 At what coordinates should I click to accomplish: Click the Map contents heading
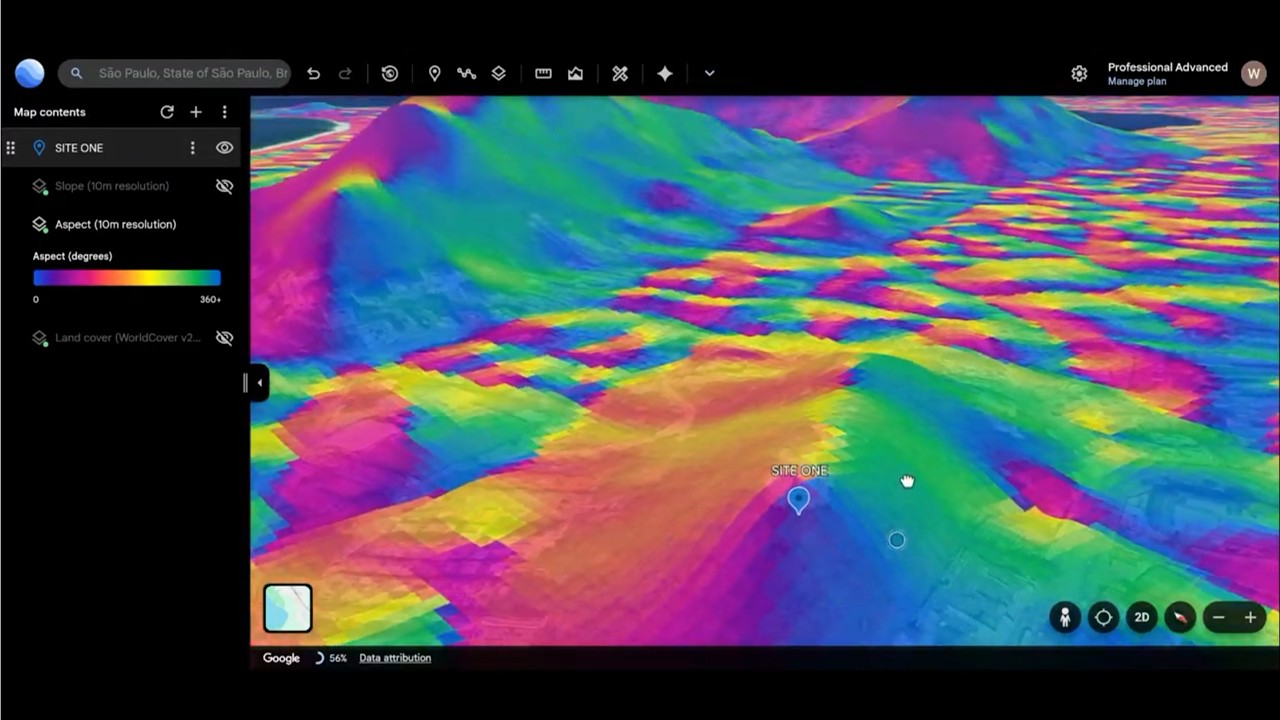pos(50,112)
